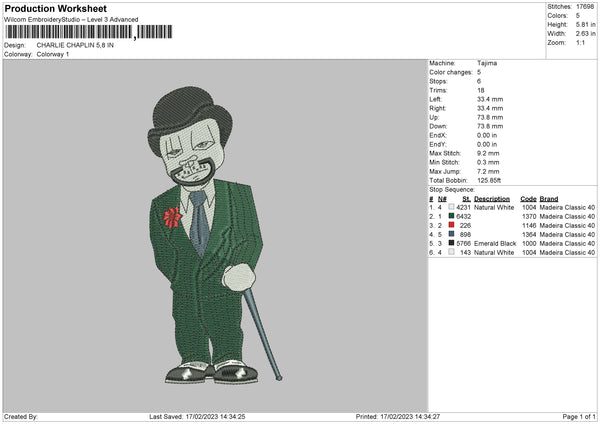The height and width of the screenshot is (424, 600).
Task: Click stitch count 226 in stop row 3
Action: (465, 225)
